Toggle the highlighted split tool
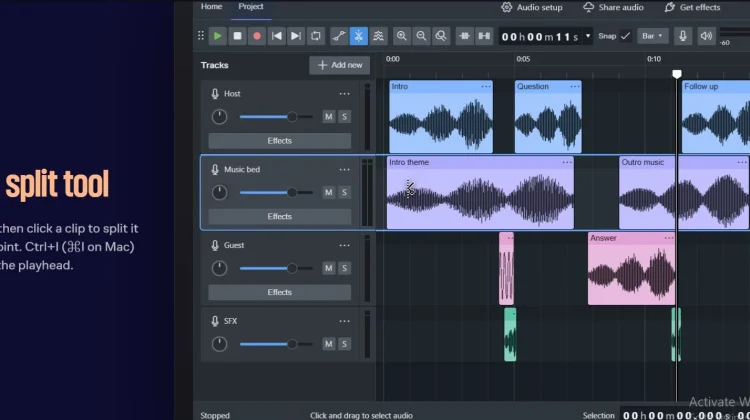The width and height of the screenshot is (750, 420). click(x=358, y=36)
